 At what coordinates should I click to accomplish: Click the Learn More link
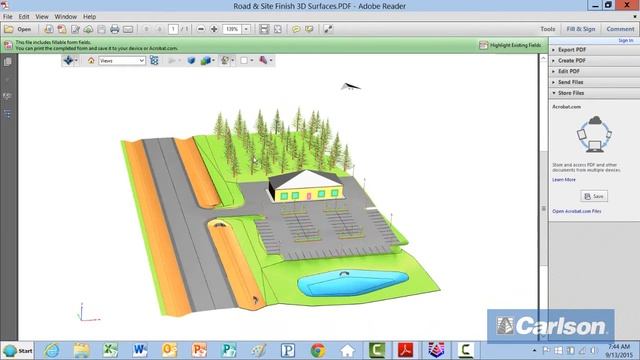pos(564,180)
